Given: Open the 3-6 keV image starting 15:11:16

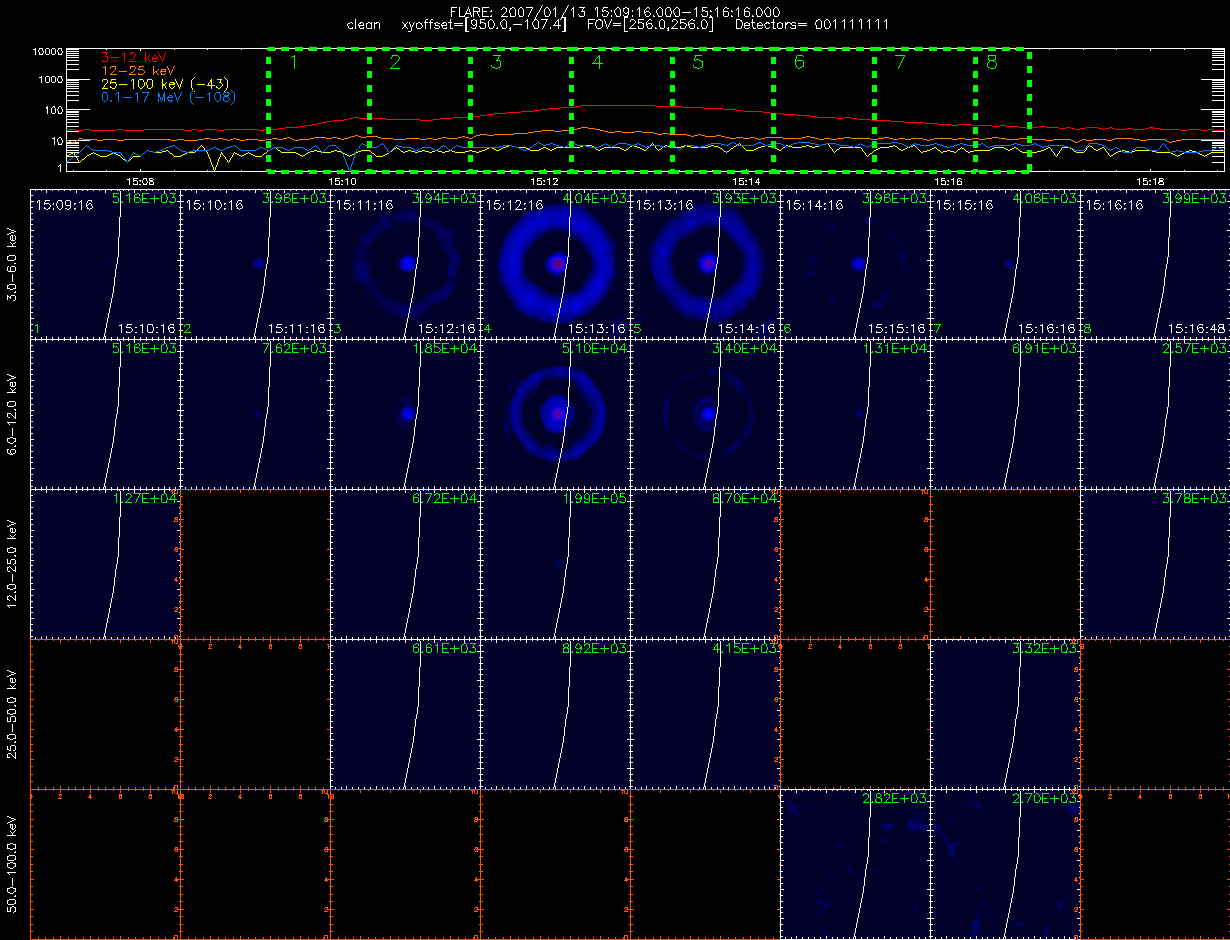Looking at the screenshot, I should click(x=406, y=263).
